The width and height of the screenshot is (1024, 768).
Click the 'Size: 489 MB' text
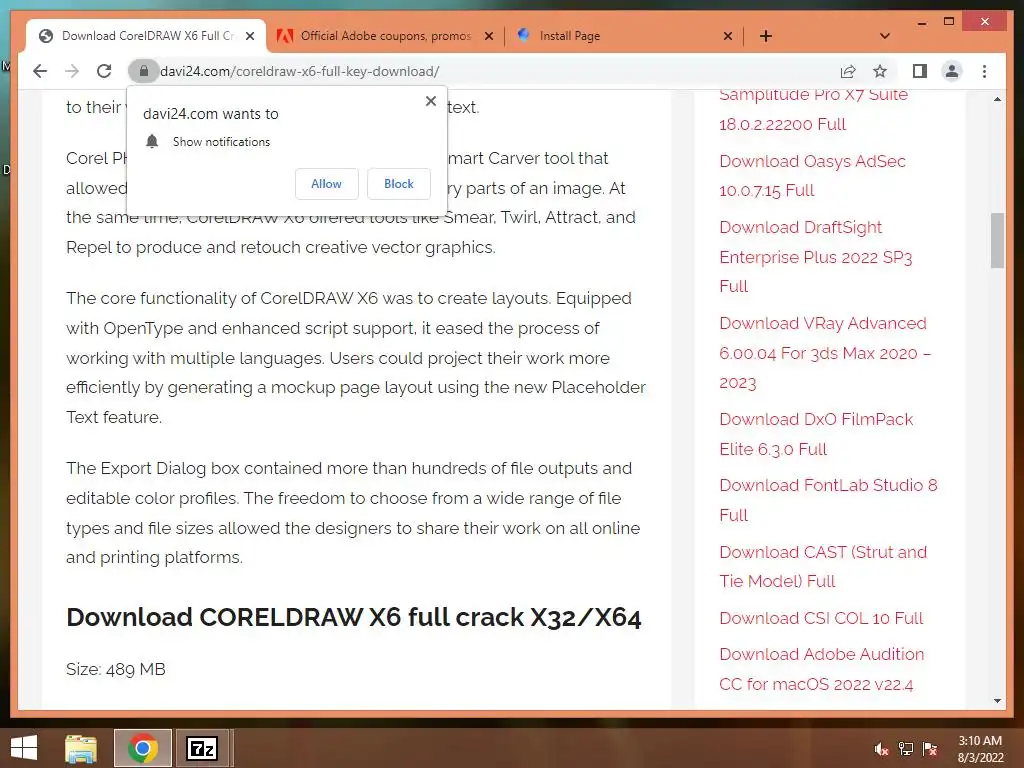point(116,669)
